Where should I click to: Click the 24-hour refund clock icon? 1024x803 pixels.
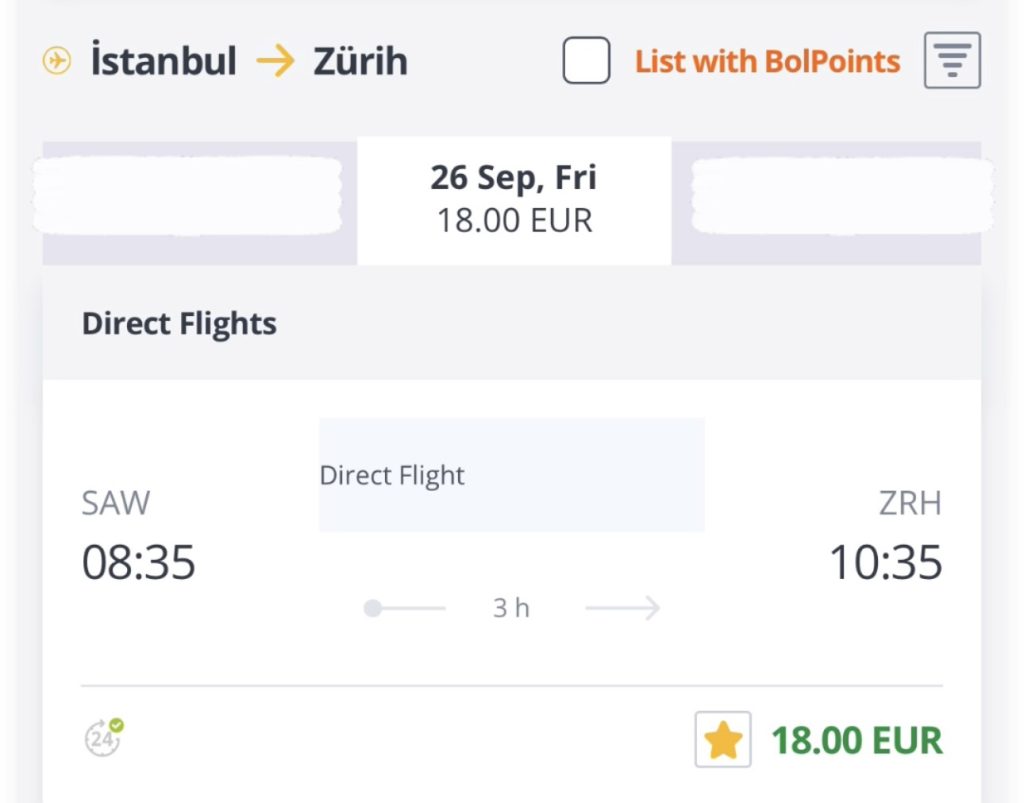103,738
